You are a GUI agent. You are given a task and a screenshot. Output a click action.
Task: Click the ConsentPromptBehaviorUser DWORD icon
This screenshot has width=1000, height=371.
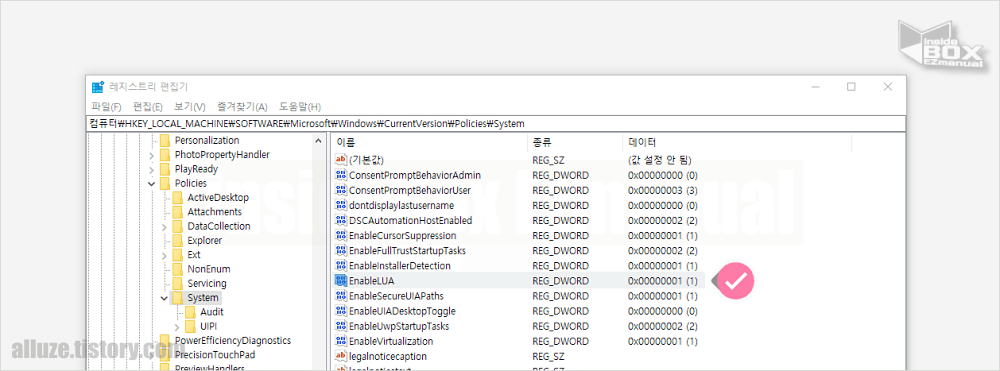click(x=341, y=190)
